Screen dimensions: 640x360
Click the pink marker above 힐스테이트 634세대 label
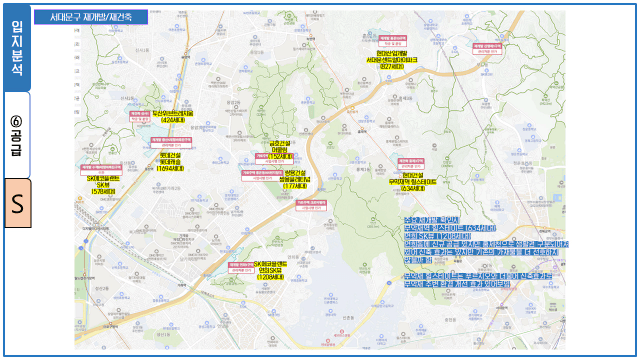pos(411,164)
